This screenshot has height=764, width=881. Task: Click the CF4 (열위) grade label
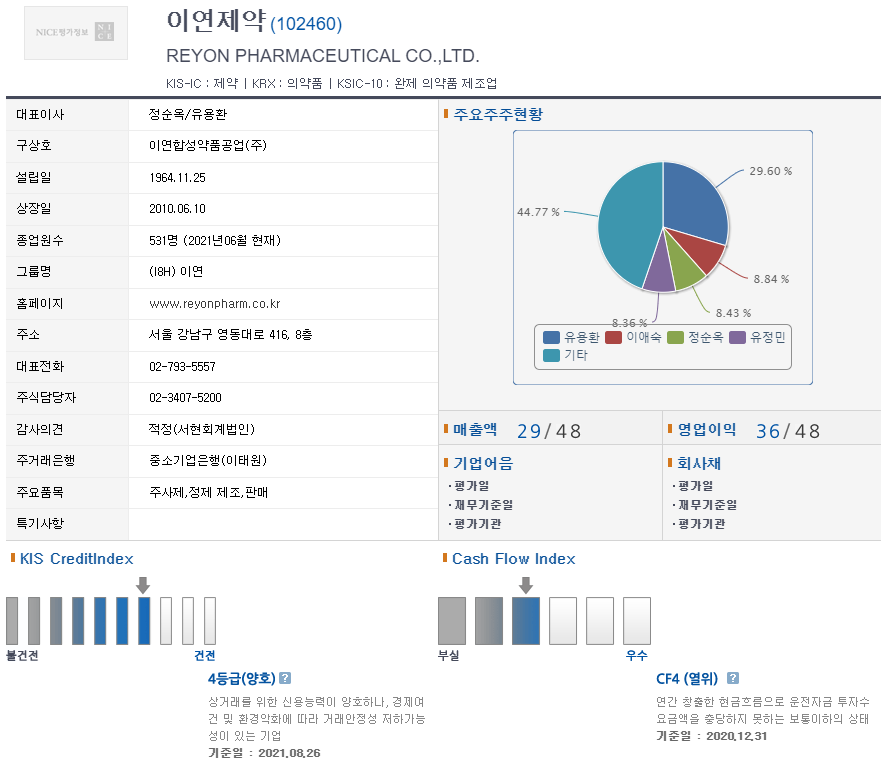tap(687, 679)
